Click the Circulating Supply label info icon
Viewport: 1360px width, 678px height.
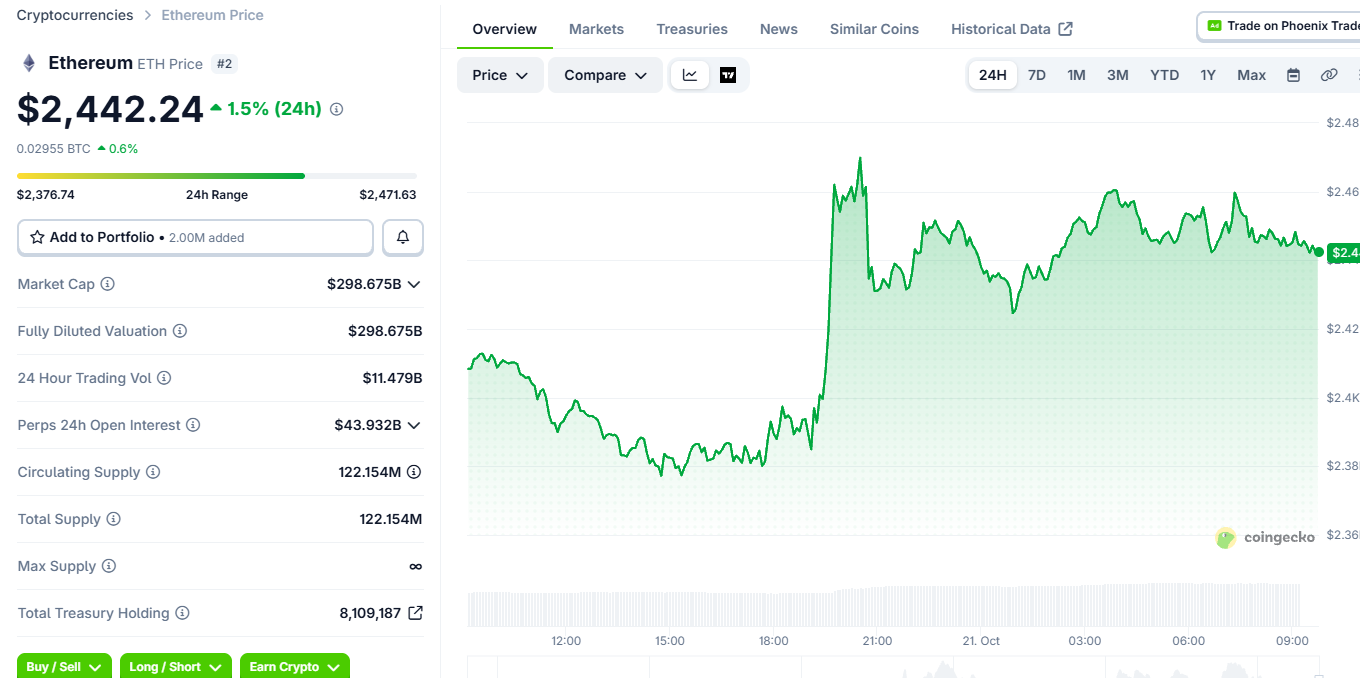click(153, 472)
